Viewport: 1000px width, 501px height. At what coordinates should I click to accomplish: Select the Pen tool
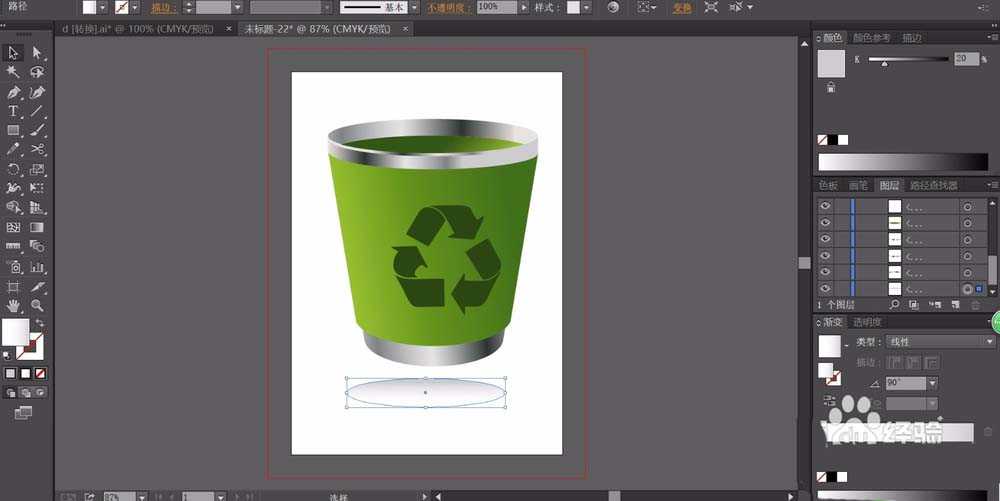tap(14, 92)
